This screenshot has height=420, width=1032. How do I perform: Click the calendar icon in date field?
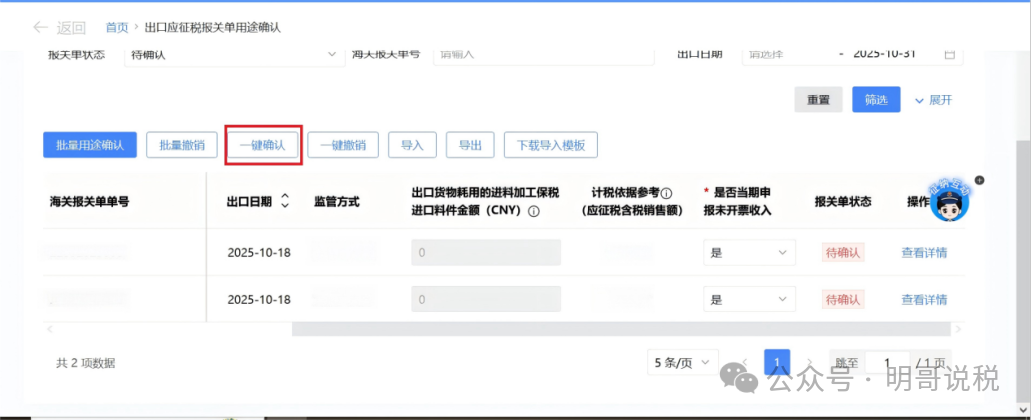point(950,54)
